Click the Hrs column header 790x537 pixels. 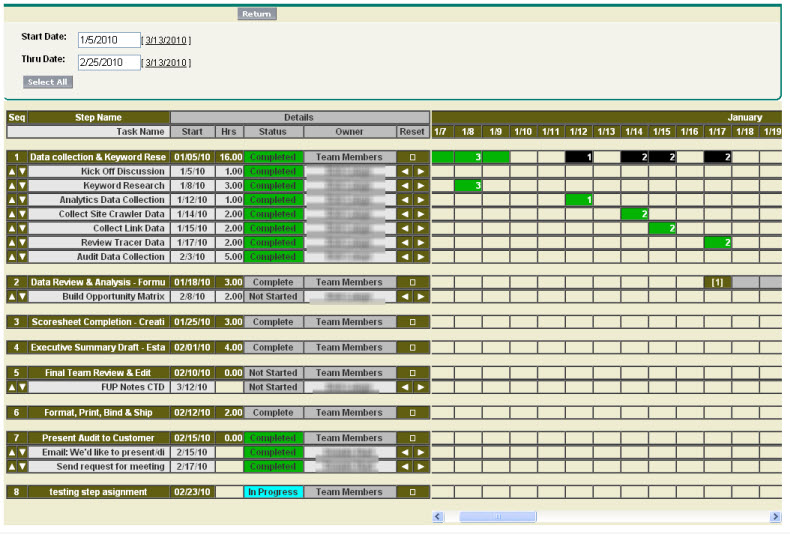tap(229, 131)
